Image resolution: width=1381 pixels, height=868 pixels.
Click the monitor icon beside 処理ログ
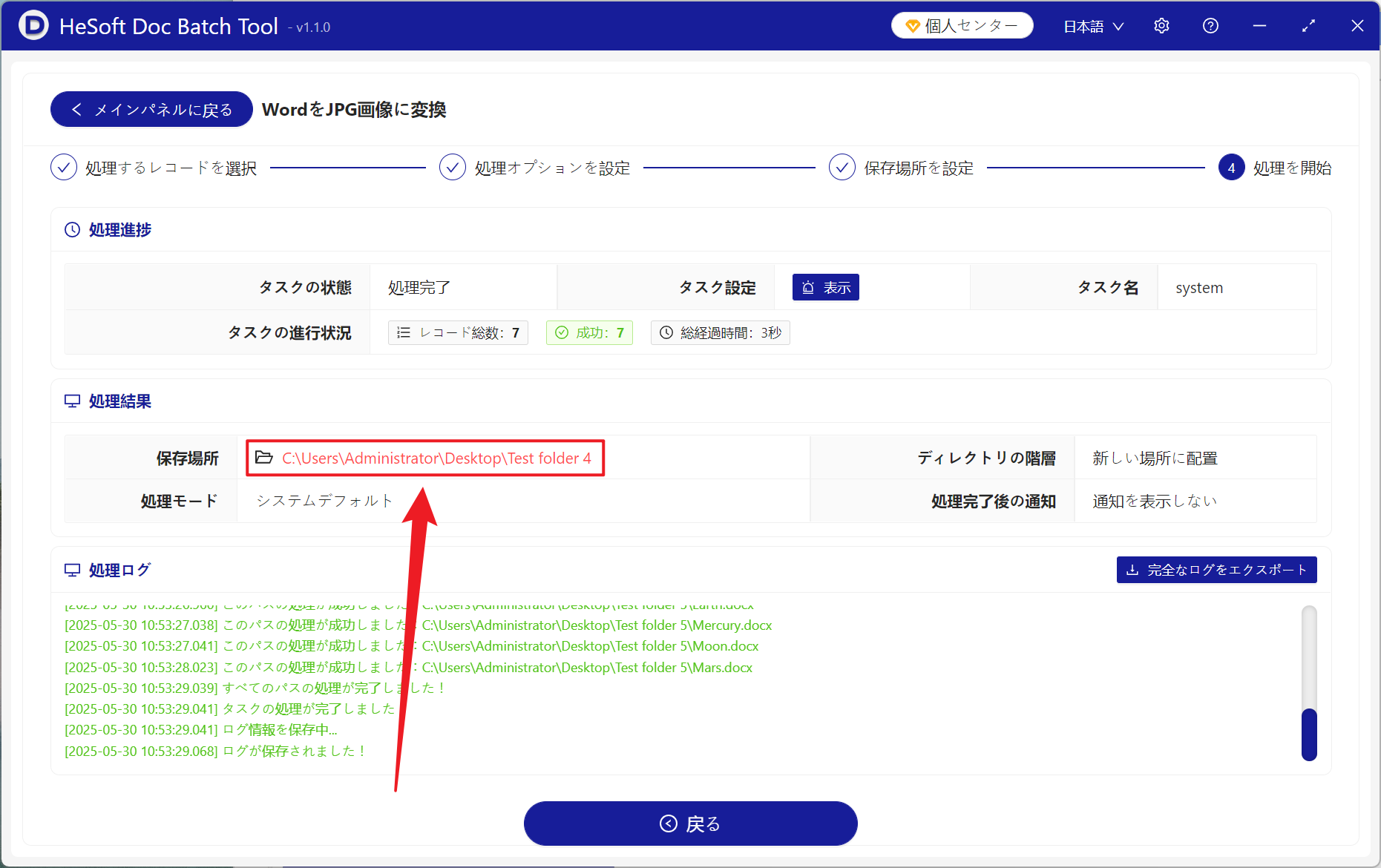pyautogui.click(x=73, y=571)
